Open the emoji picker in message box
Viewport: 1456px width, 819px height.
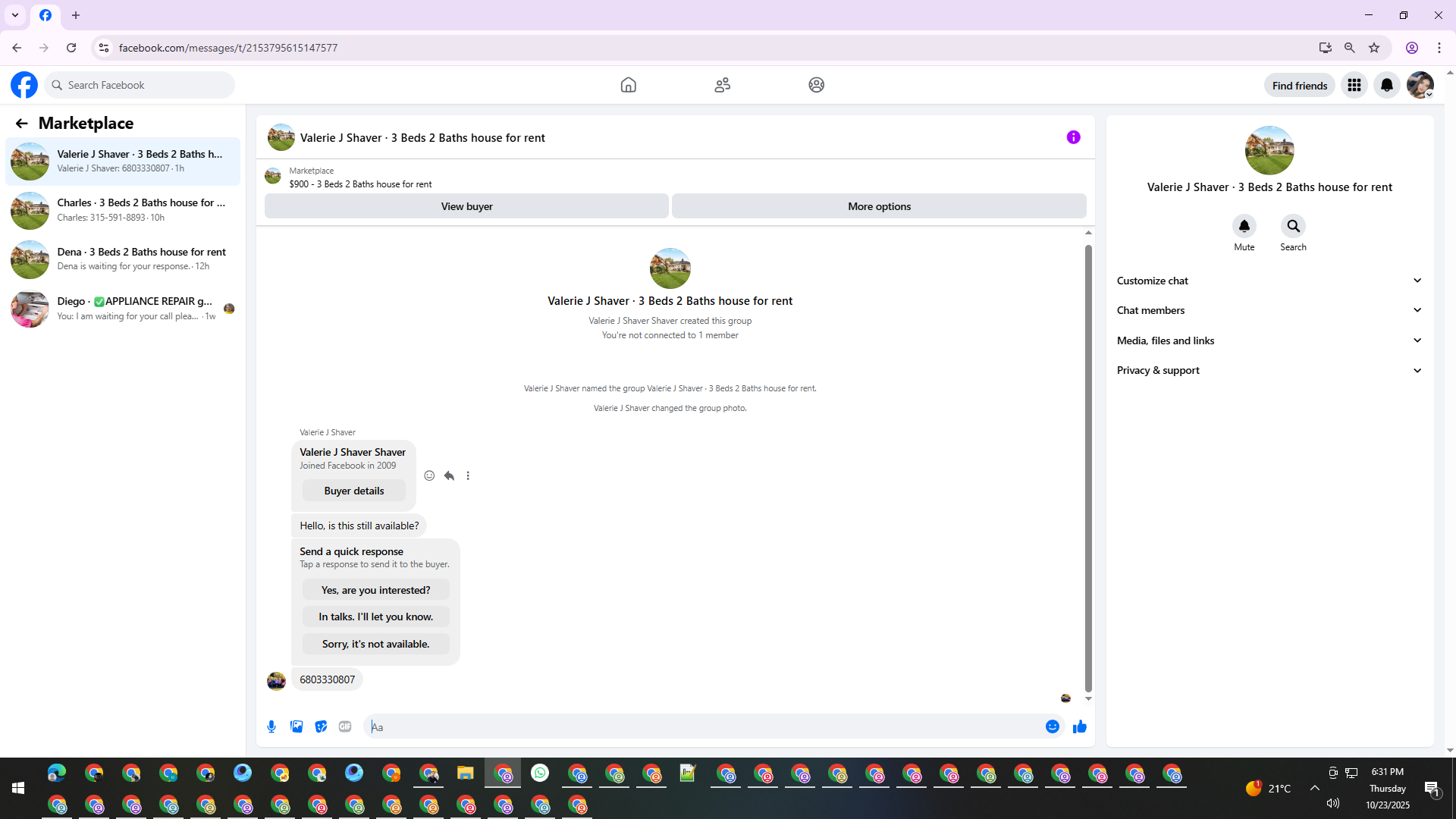pyautogui.click(x=1052, y=726)
